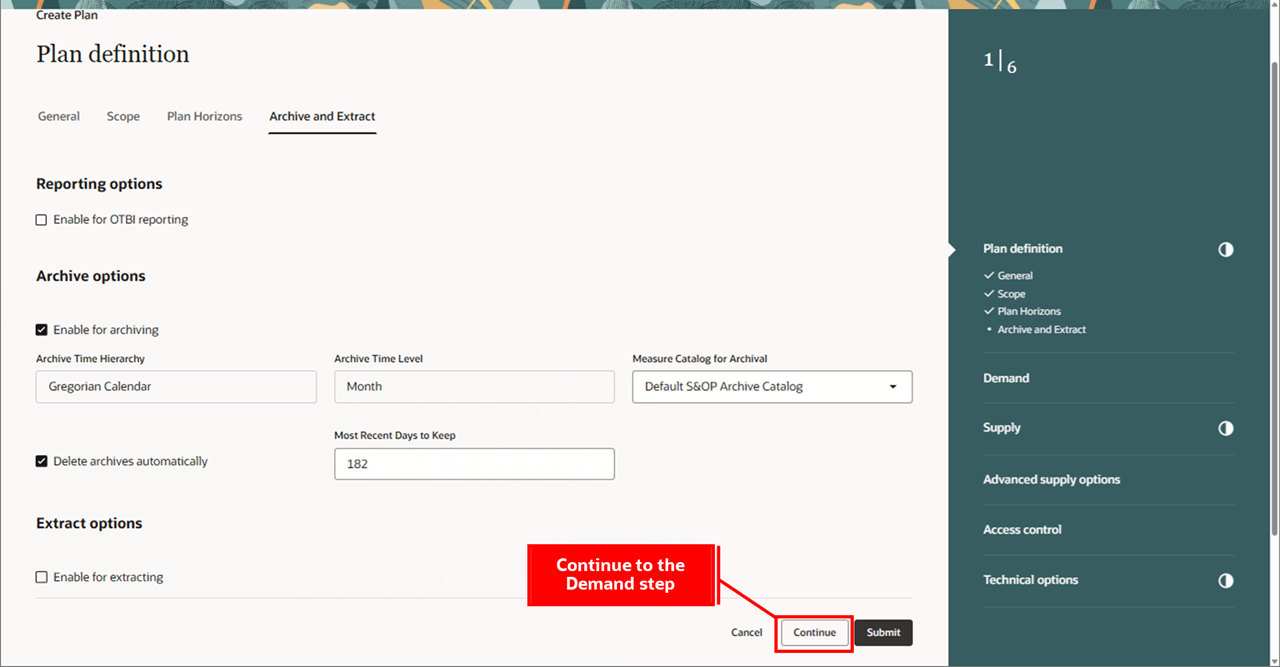This screenshot has height=667, width=1280.
Task: Click the Extract options heading
Action: (x=89, y=523)
